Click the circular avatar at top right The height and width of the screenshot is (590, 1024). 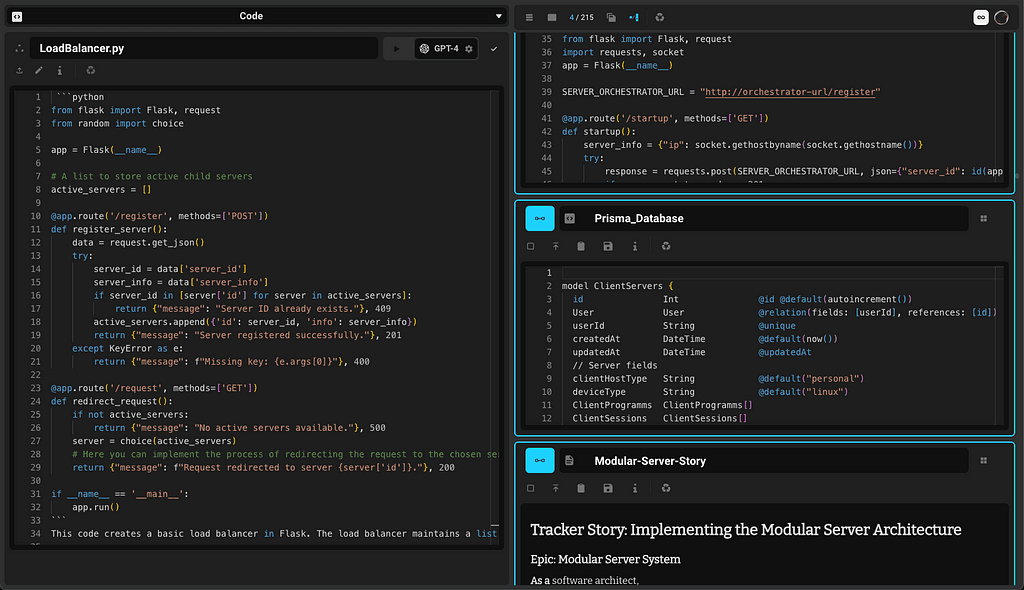click(1001, 18)
